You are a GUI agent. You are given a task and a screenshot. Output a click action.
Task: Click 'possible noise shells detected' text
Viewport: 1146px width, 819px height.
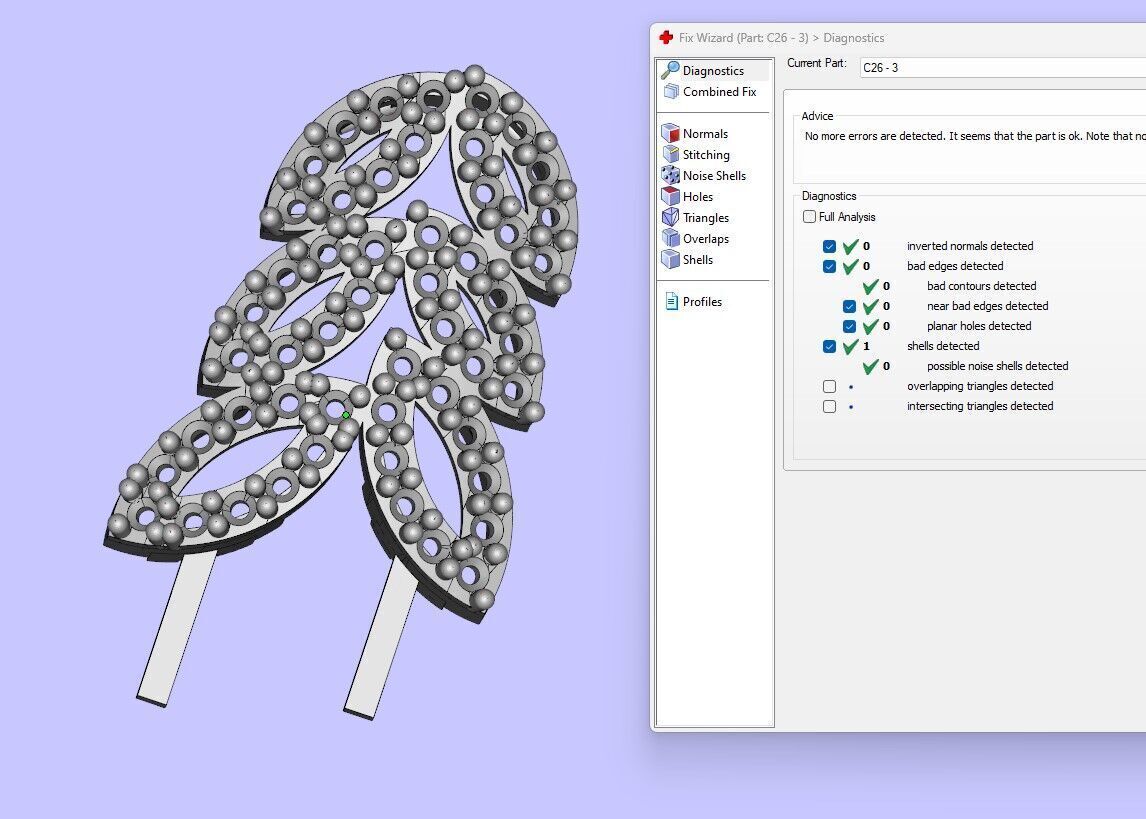[x=998, y=366]
